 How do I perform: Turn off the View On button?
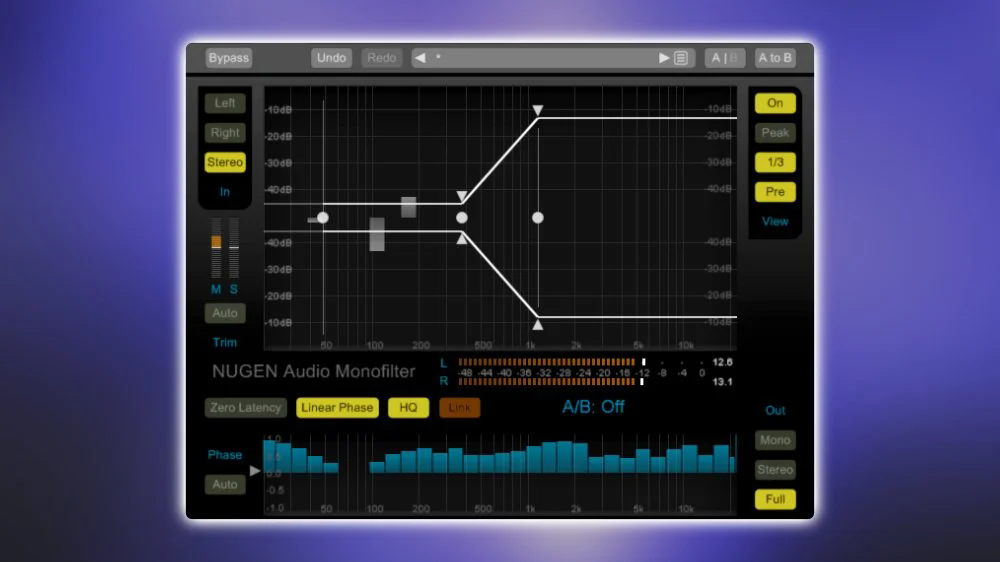tap(775, 103)
